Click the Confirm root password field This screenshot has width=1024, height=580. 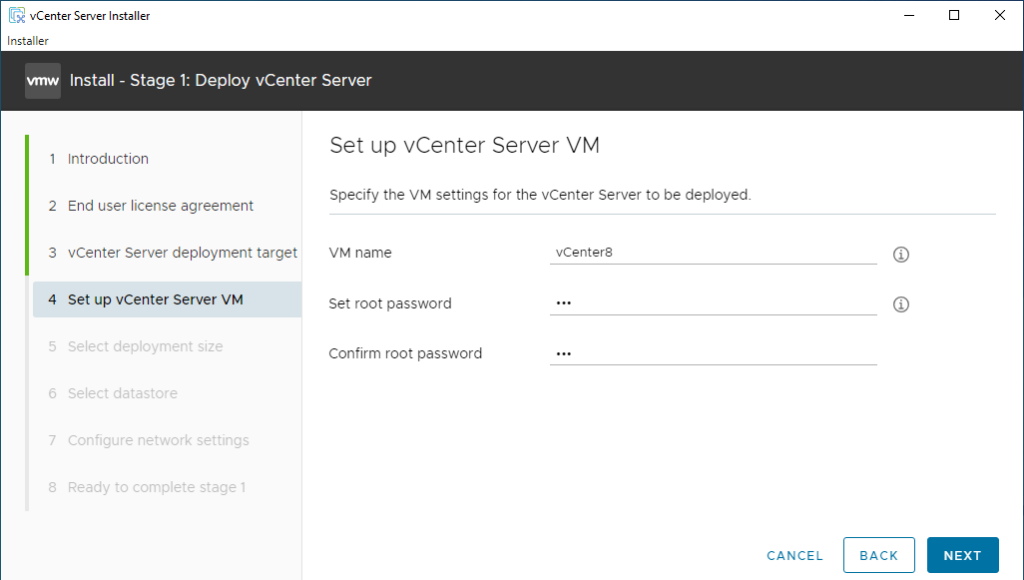click(x=710, y=352)
